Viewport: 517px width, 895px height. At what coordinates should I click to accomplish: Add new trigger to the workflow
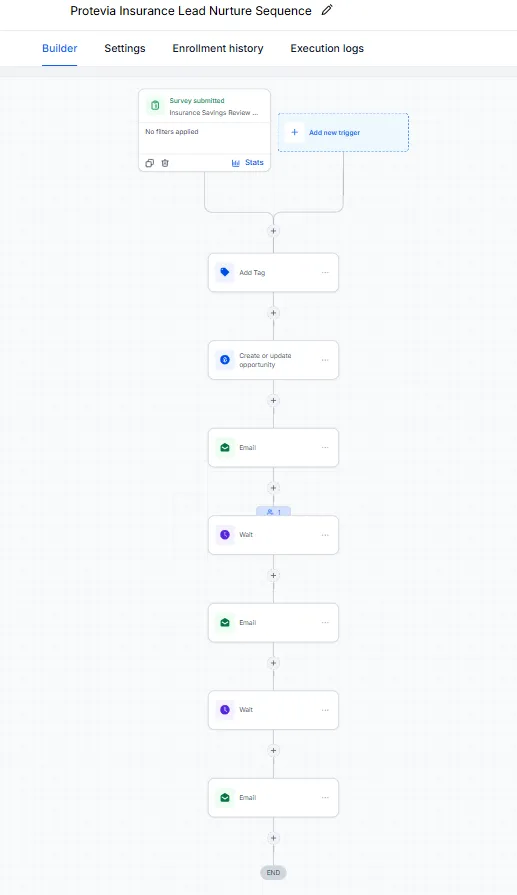pyautogui.click(x=344, y=132)
